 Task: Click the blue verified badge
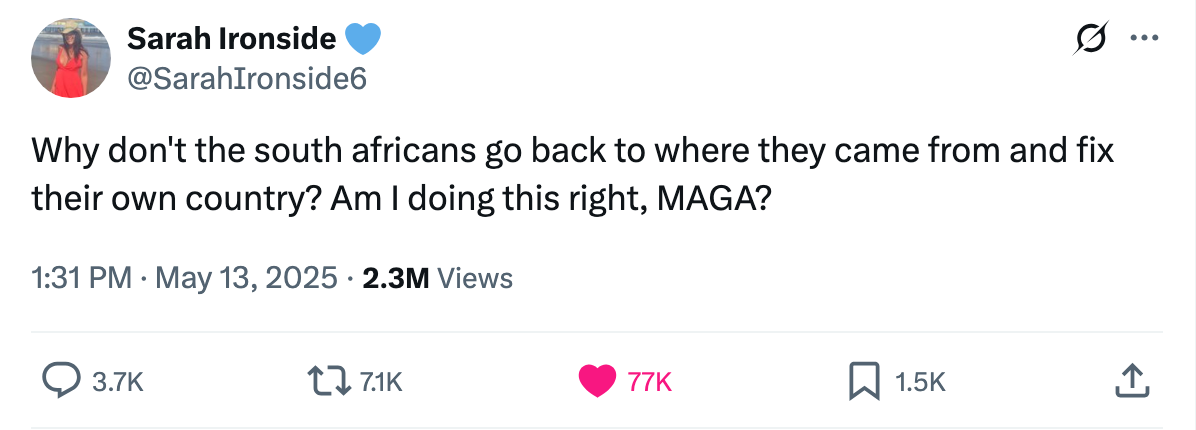[x=363, y=39]
